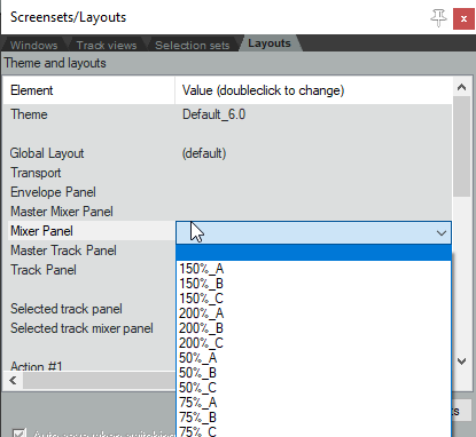This screenshot has height=437, width=476.
Task: Click the horizontal scroll left arrow
Action: tap(13, 380)
